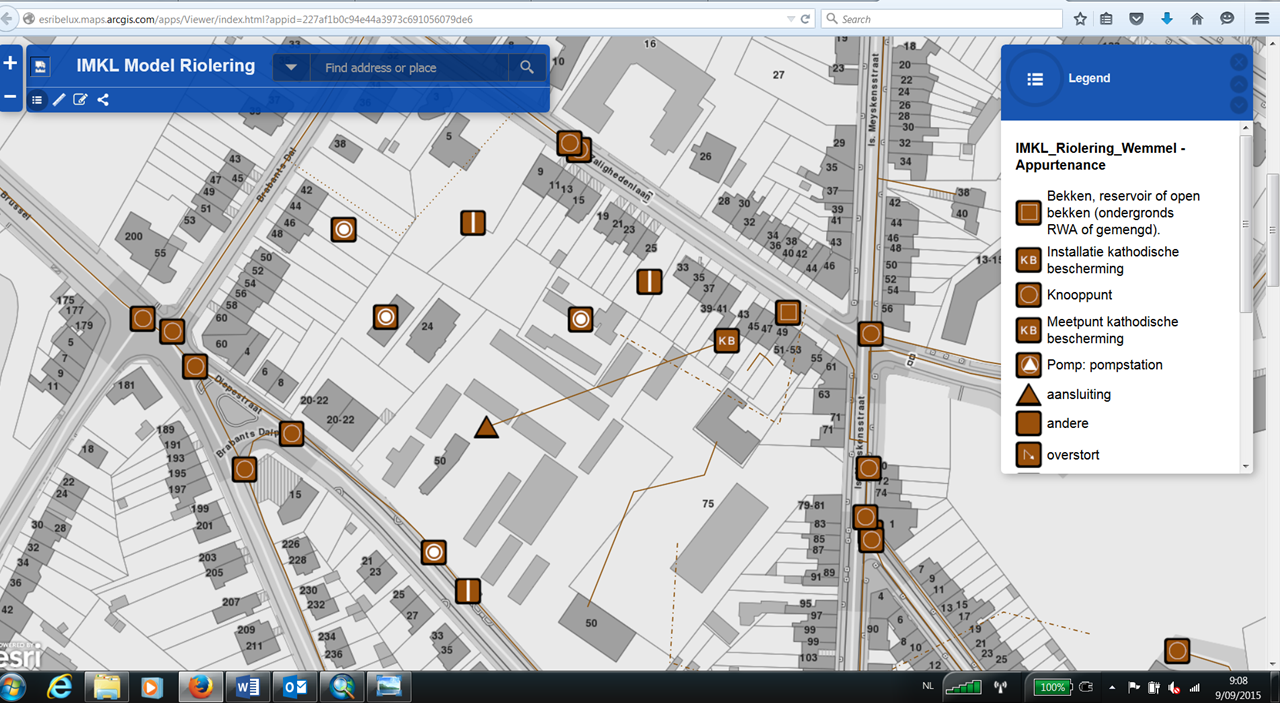Open the bookmarks list icon

[x=1106, y=19]
